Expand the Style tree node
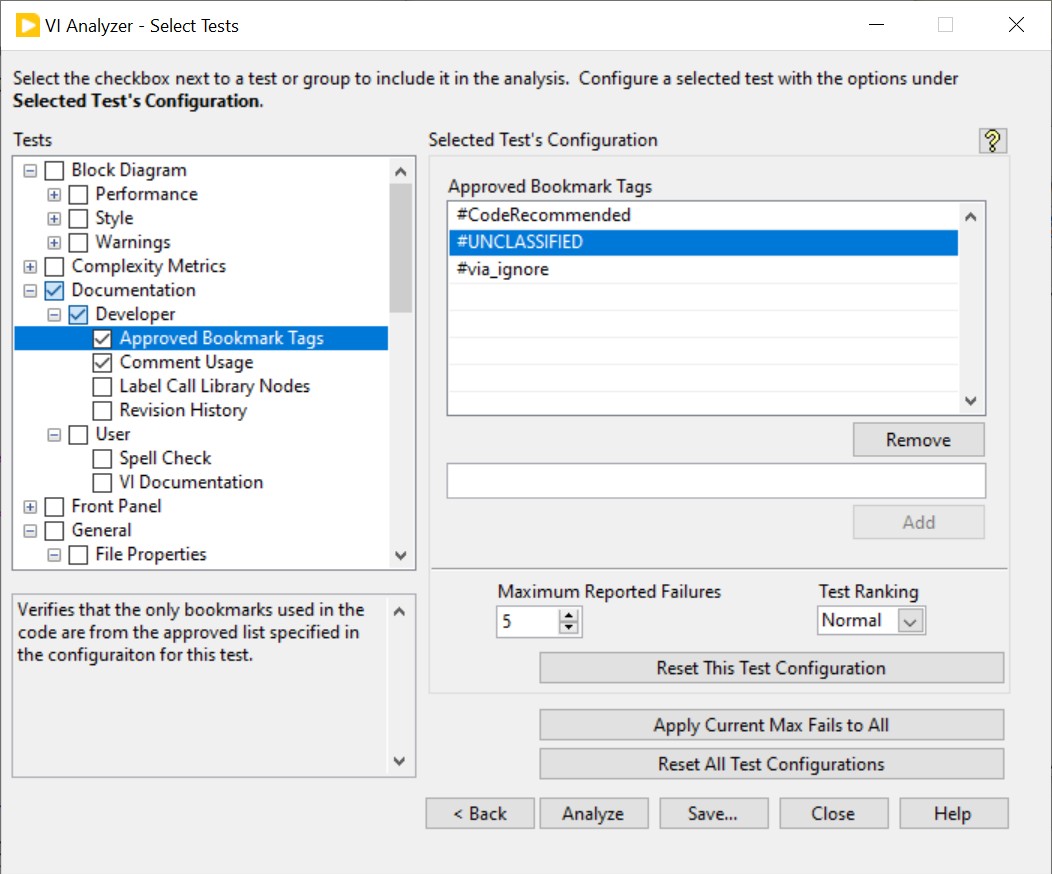Screen dimensions: 1052x874 (x=54, y=219)
